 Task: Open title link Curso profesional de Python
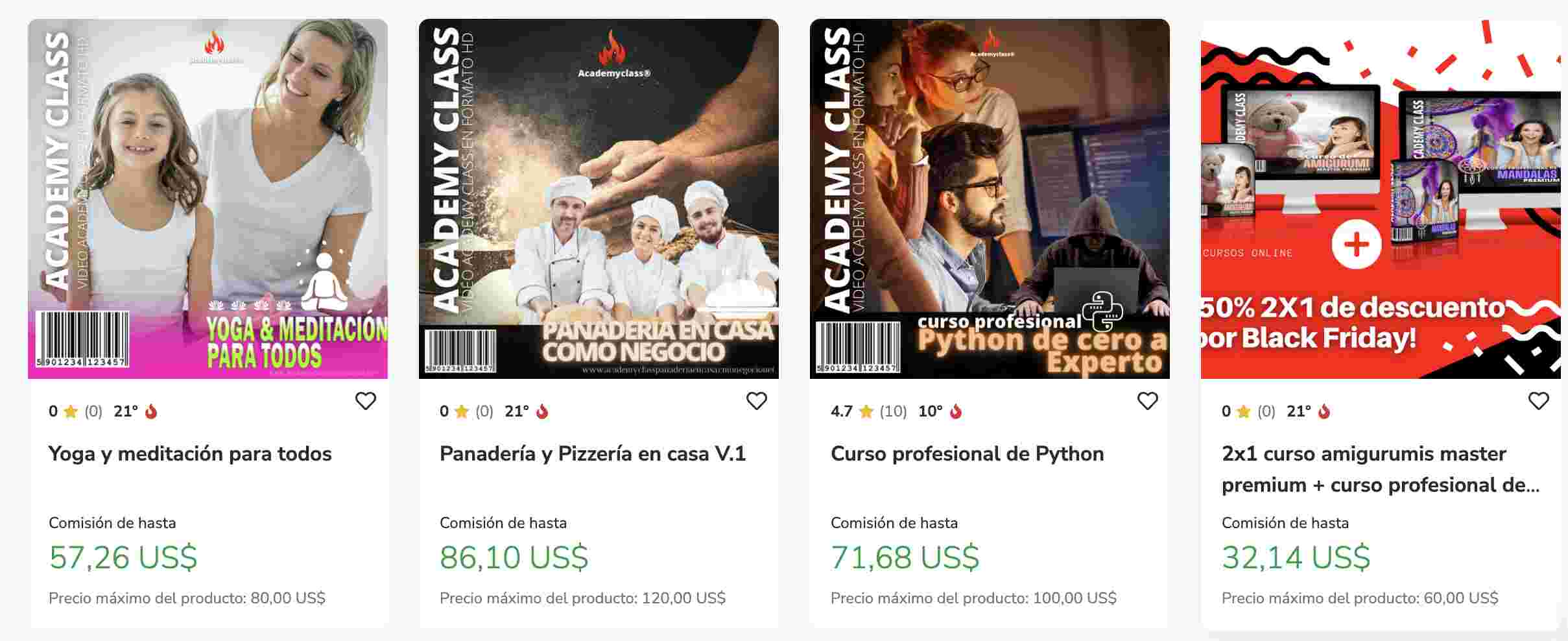(967, 454)
